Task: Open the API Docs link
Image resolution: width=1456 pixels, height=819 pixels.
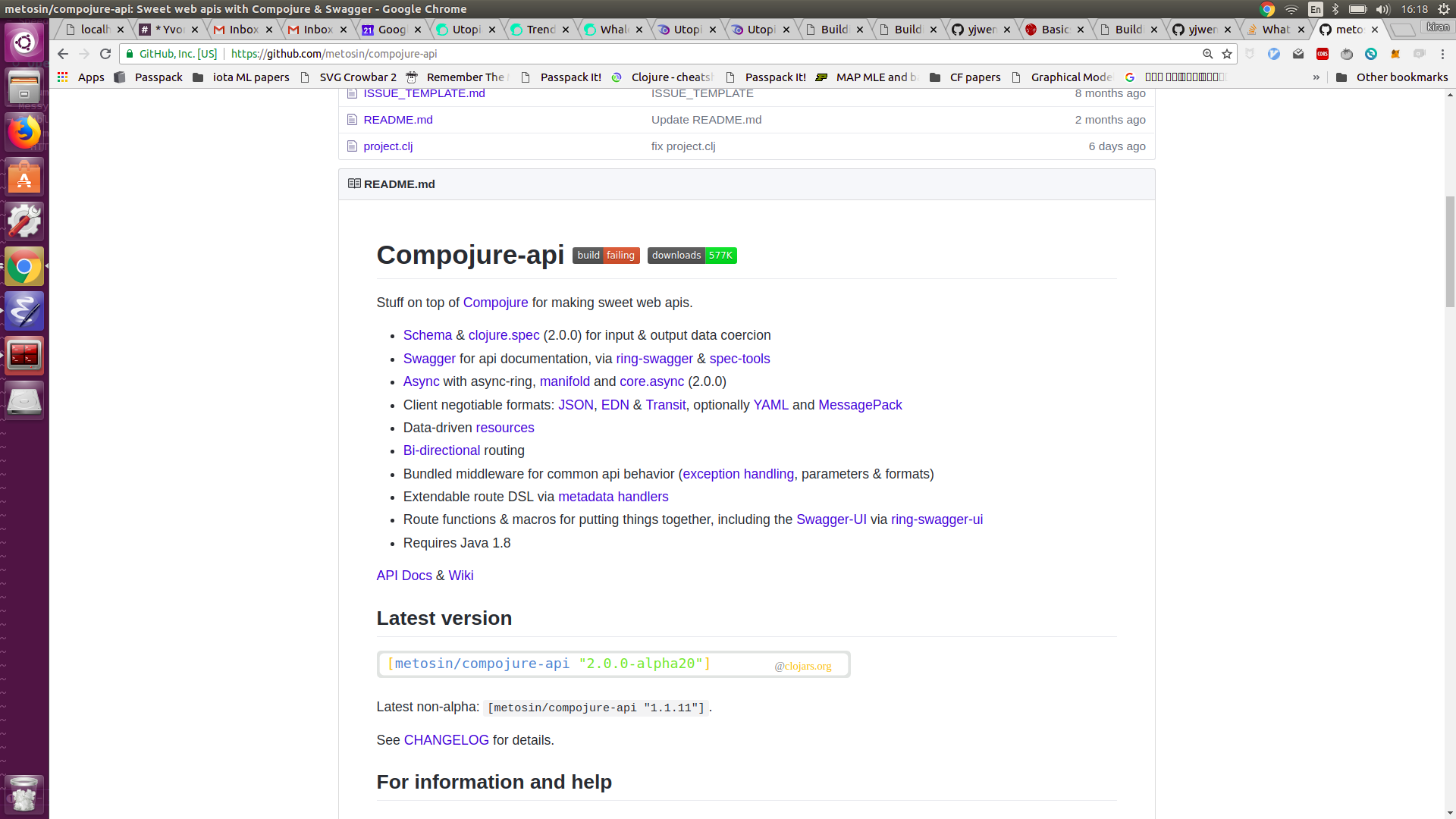Action: click(404, 576)
